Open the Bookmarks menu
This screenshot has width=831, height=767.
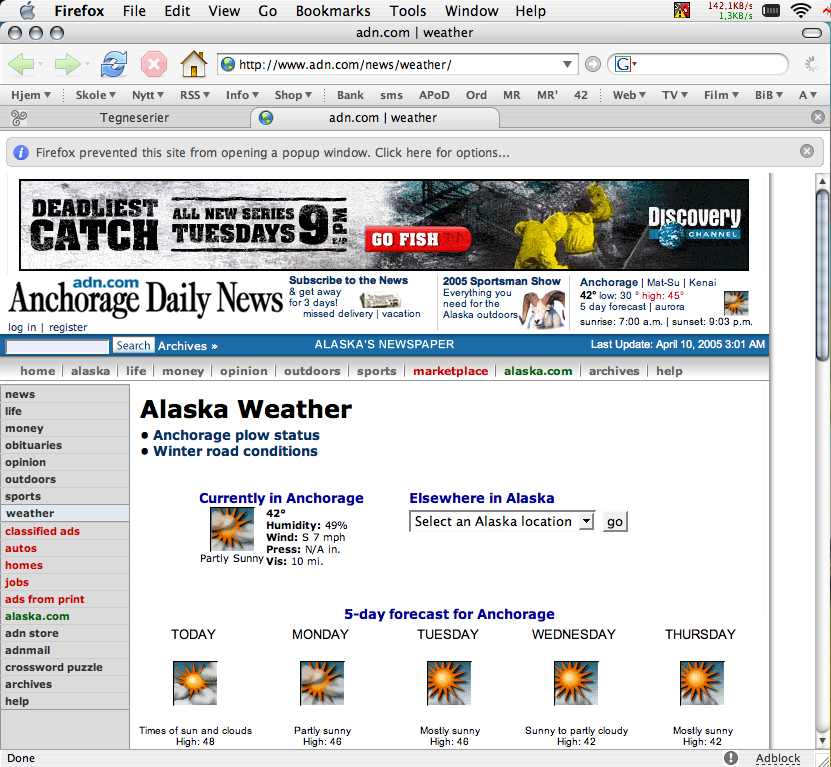point(333,11)
